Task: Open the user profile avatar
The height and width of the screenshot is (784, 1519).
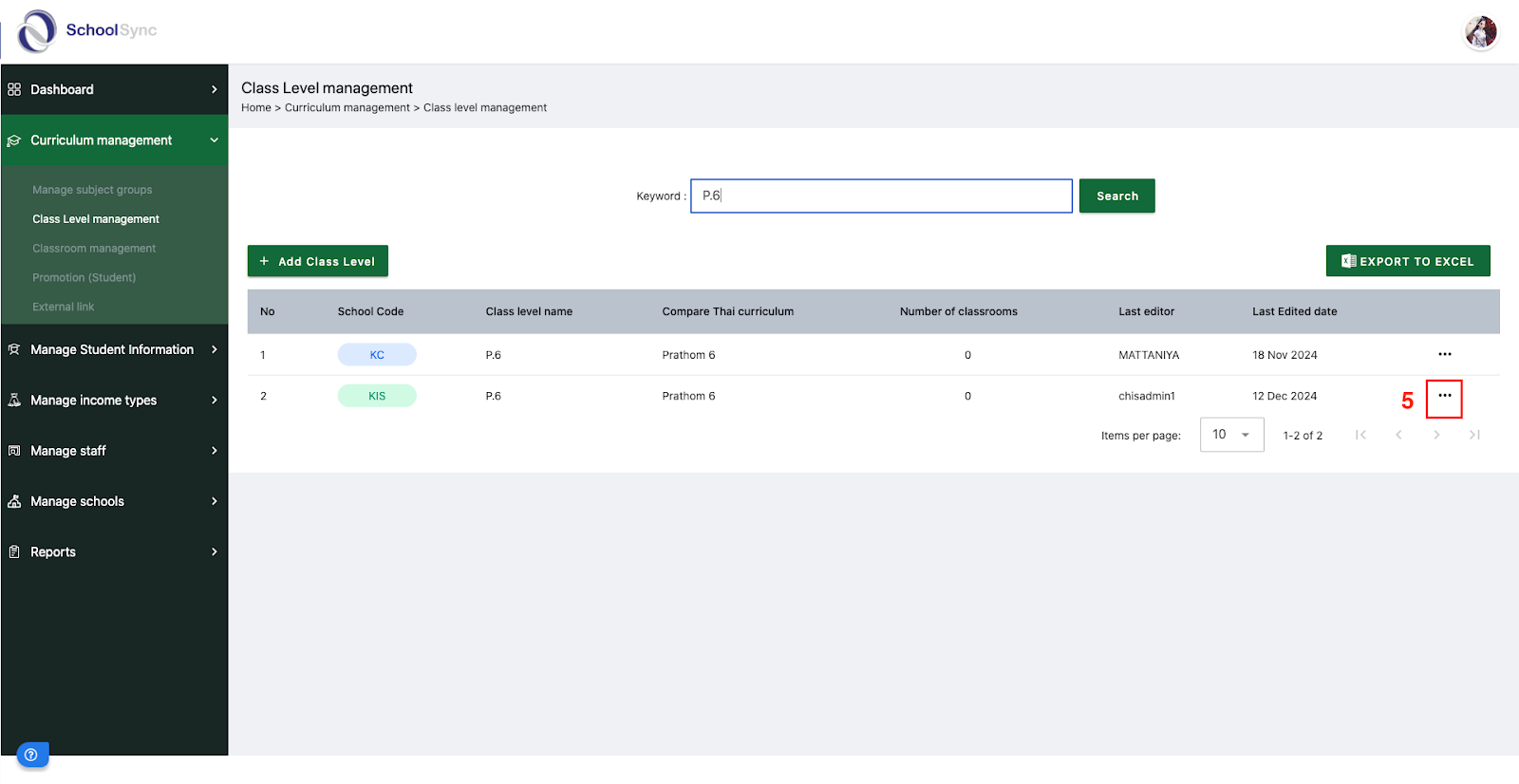Action: [1480, 32]
